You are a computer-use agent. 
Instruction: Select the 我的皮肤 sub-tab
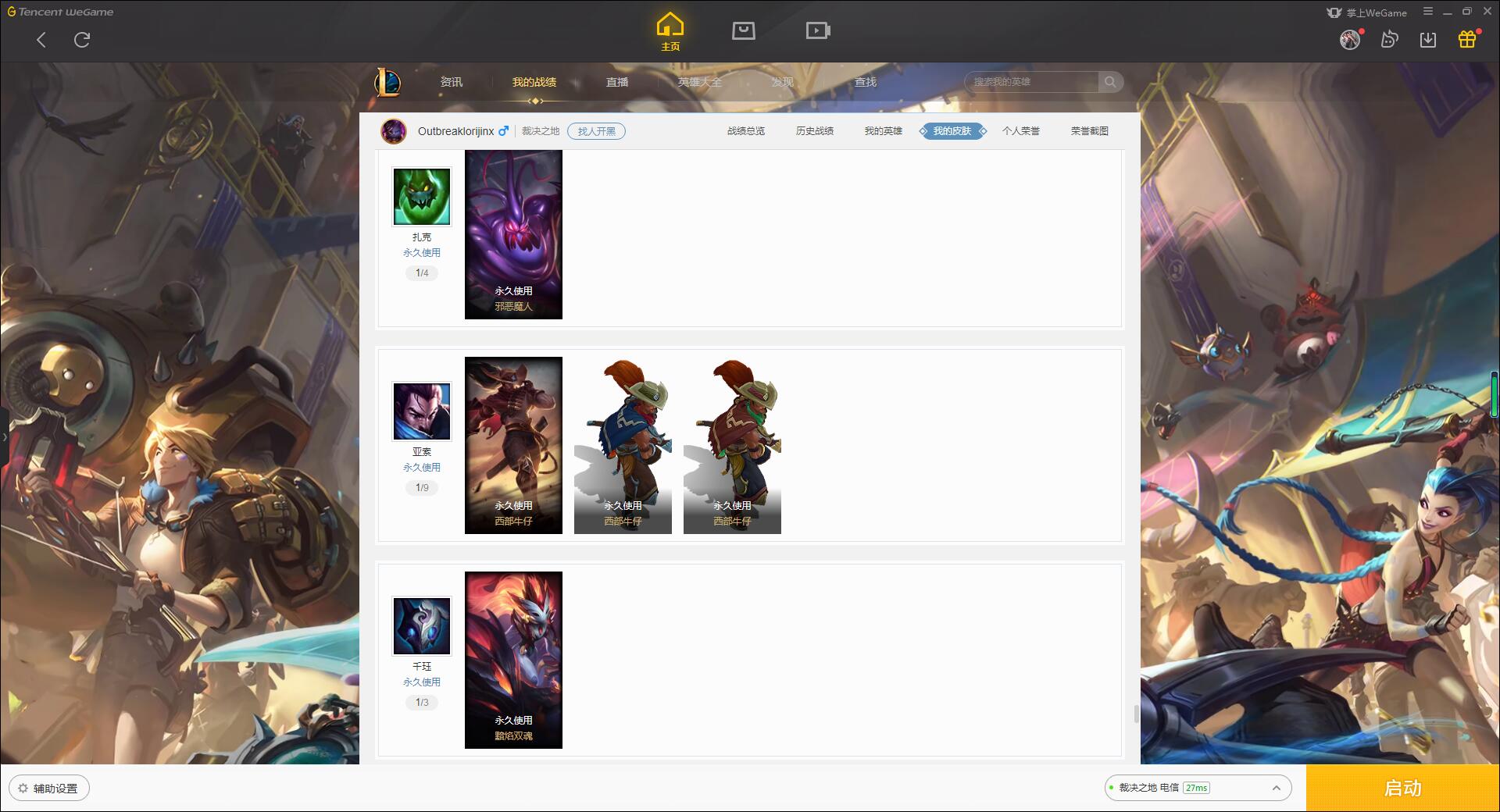[x=952, y=131]
